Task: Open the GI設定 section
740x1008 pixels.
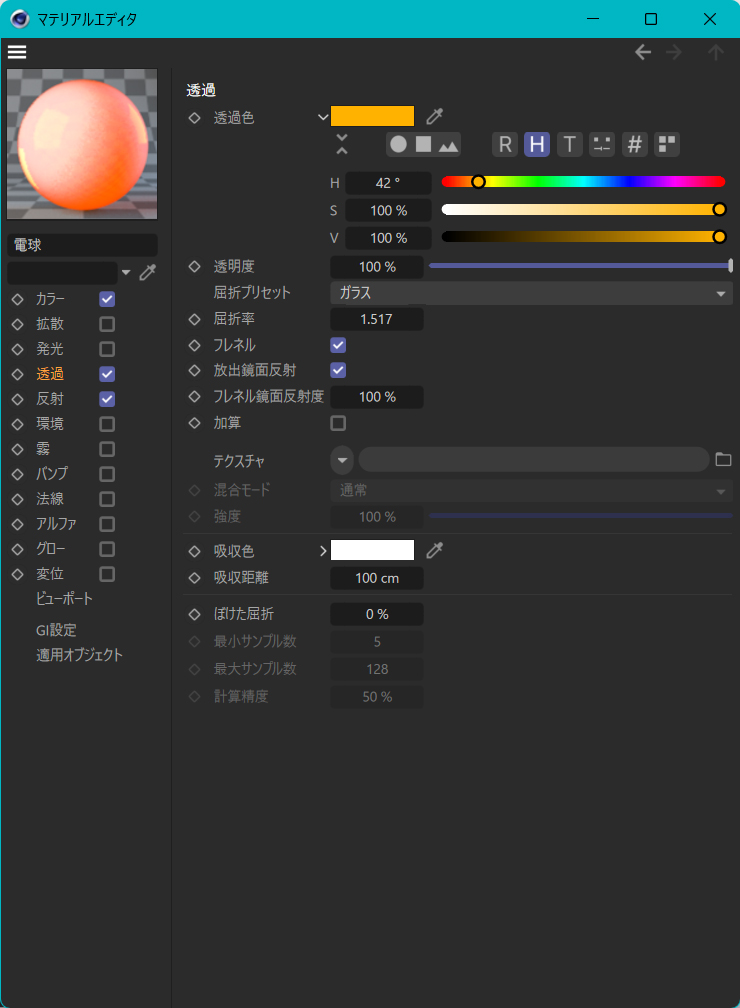Action: click(56, 630)
